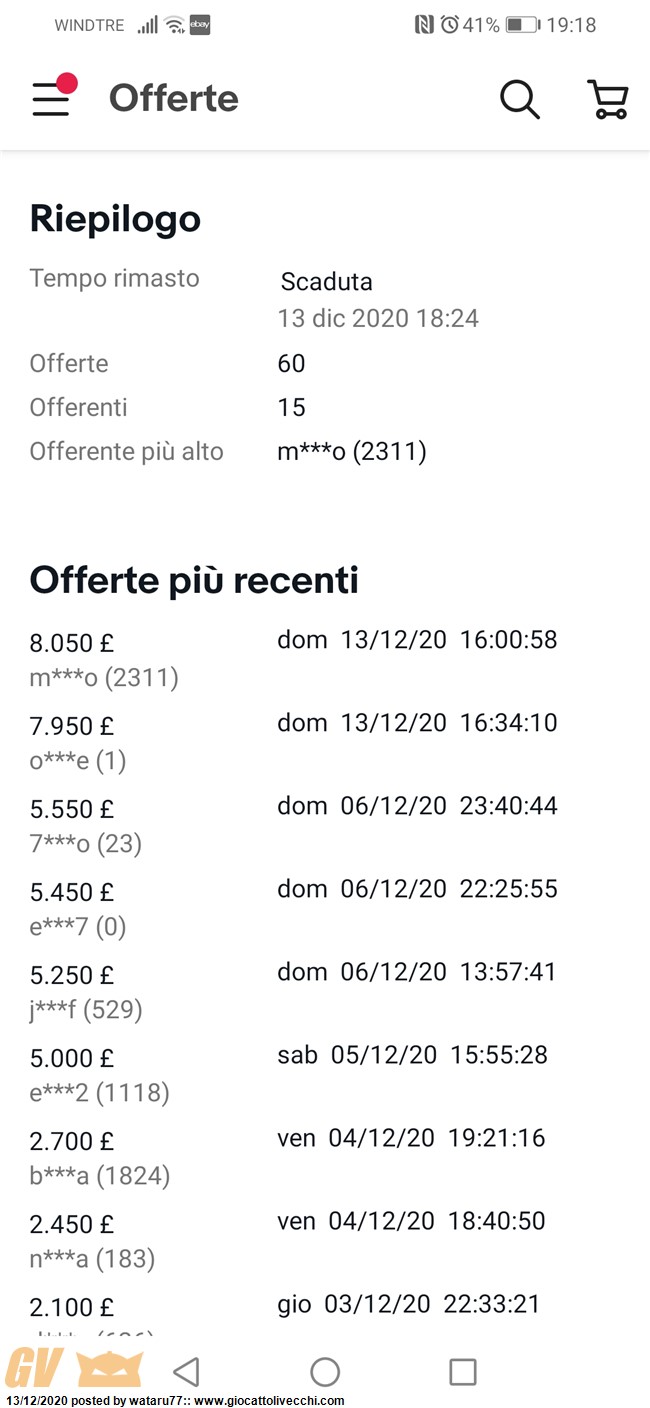The height and width of the screenshot is (1408, 650).
Task: Tap the Wi-Fi status icon
Action: tap(175, 25)
